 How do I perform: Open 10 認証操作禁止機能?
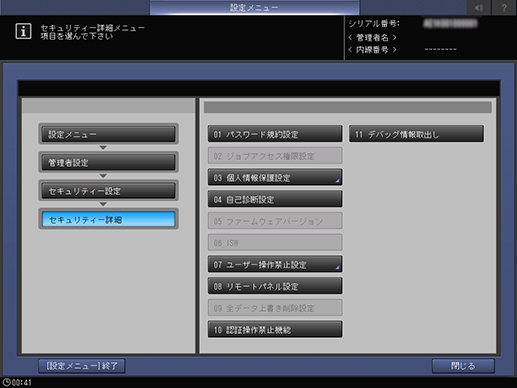click(275, 329)
